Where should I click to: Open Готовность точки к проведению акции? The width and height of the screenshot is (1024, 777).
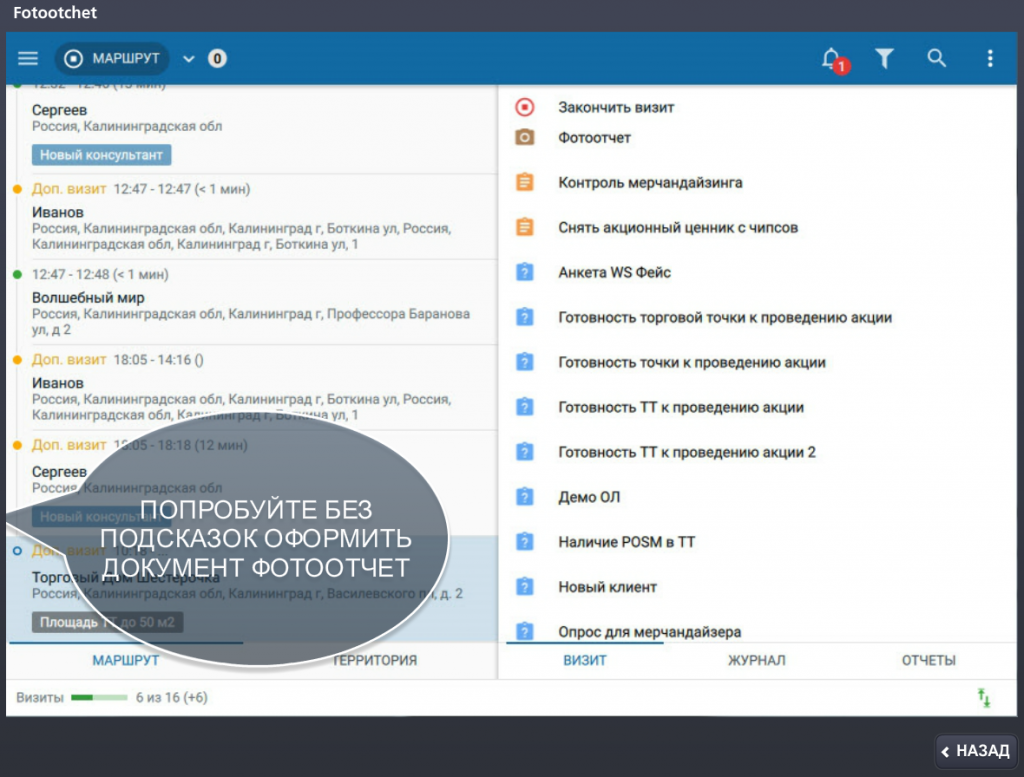692,363
